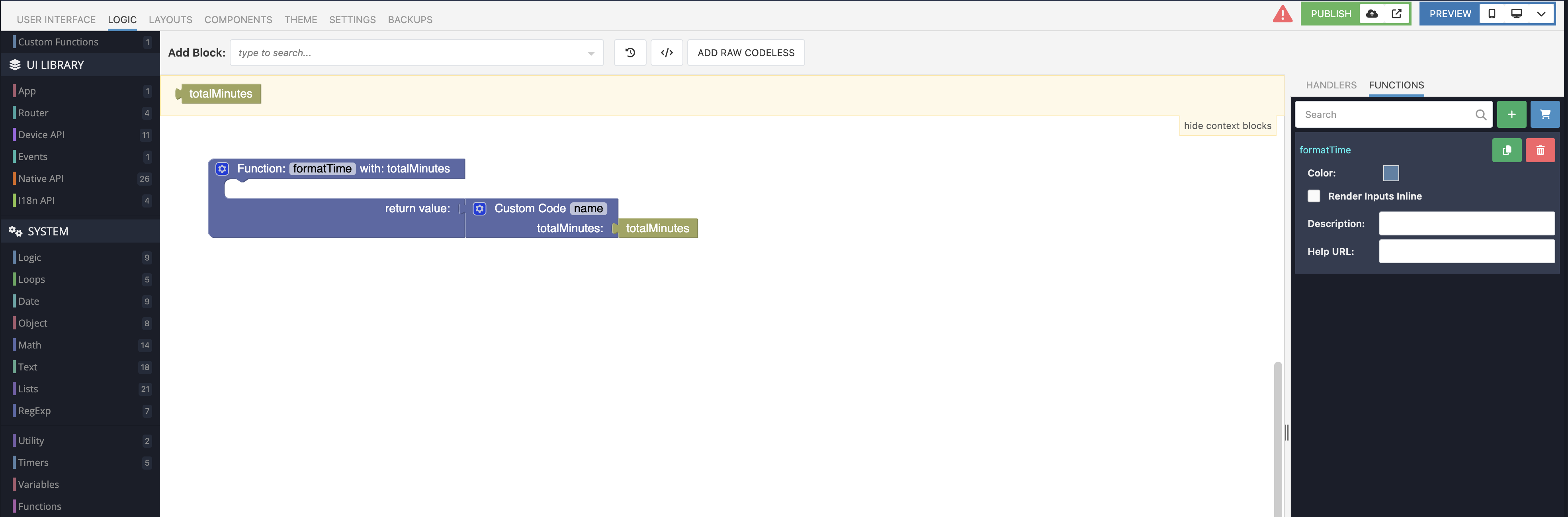
Task: Open the Functions block category
Action: point(80,507)
